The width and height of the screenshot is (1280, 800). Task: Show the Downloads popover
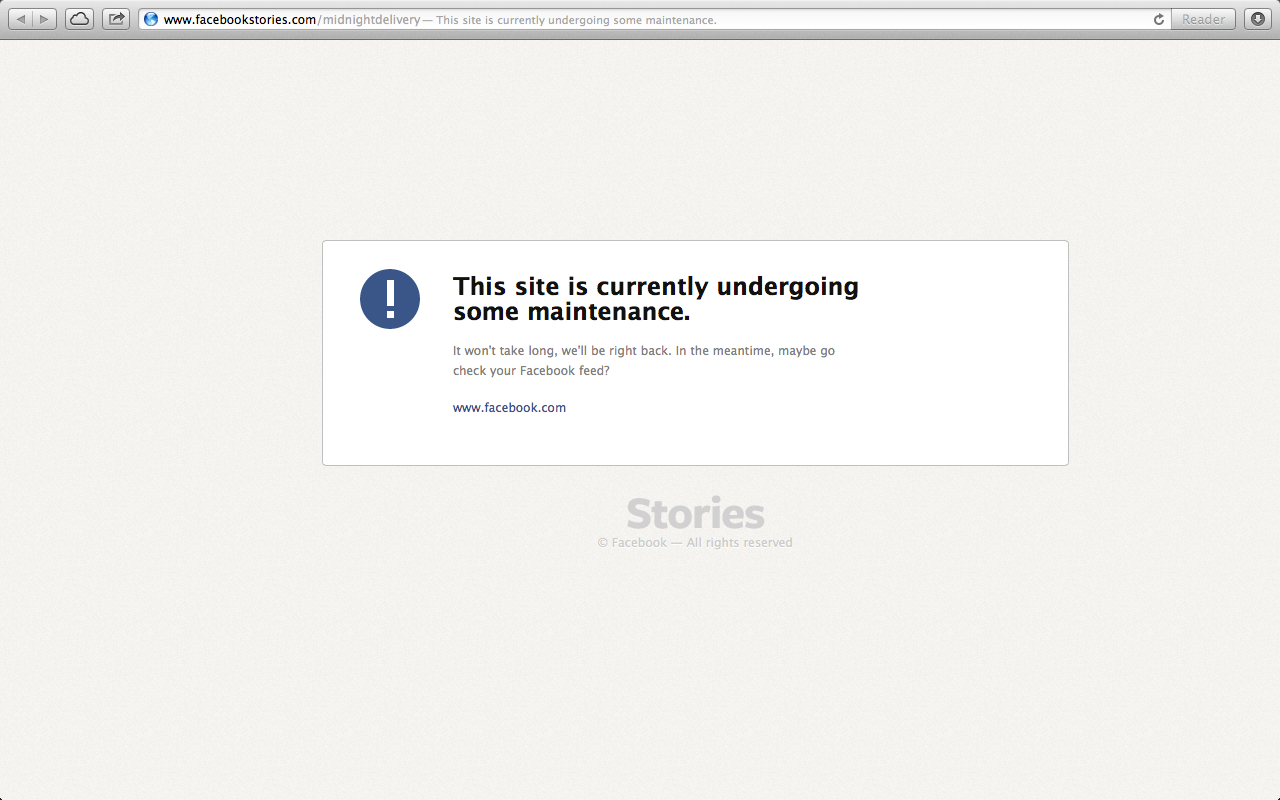pyautogui.click(x=1257, y=19)
